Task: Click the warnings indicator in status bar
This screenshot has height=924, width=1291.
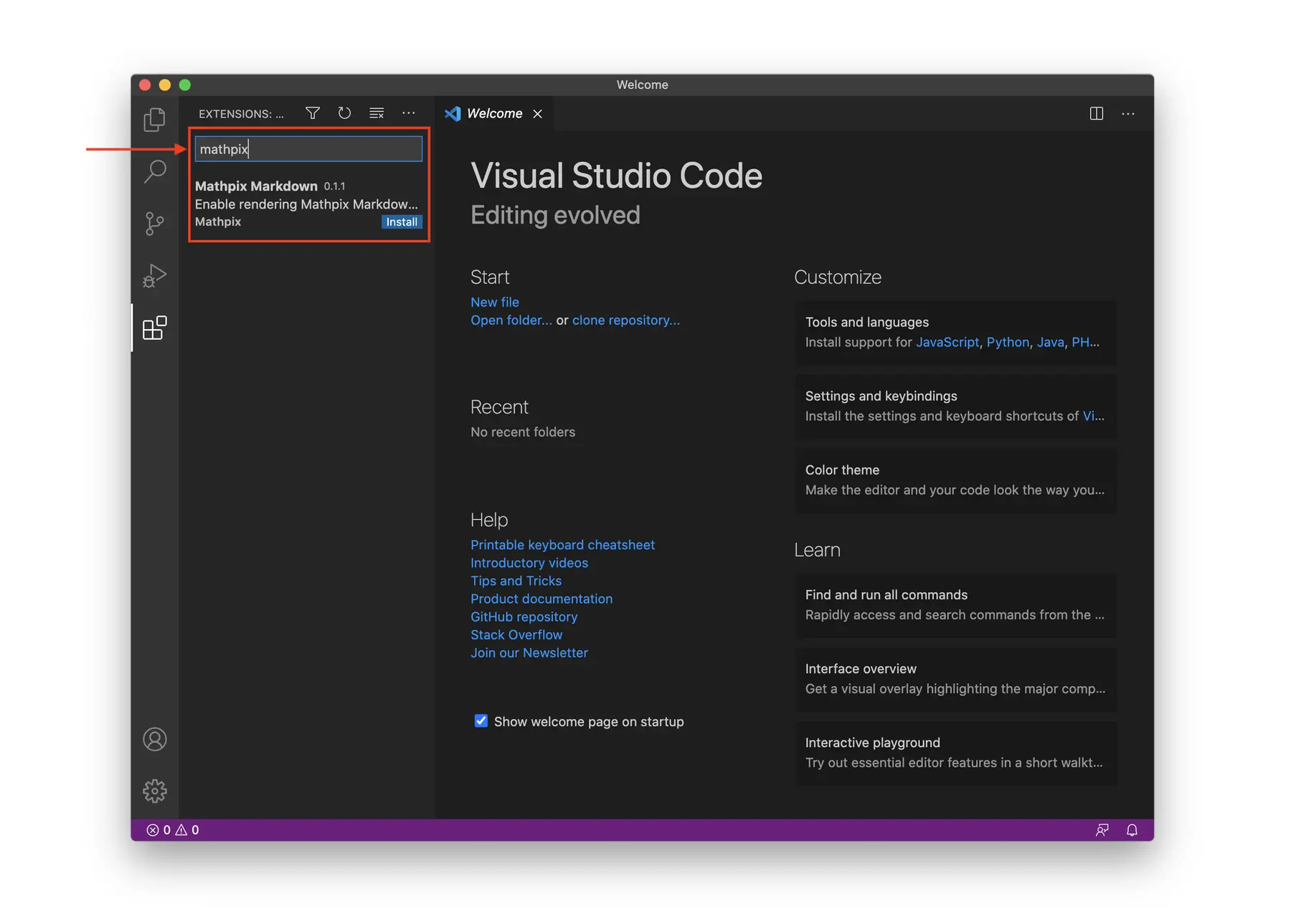Action: [x=187, y=830]
